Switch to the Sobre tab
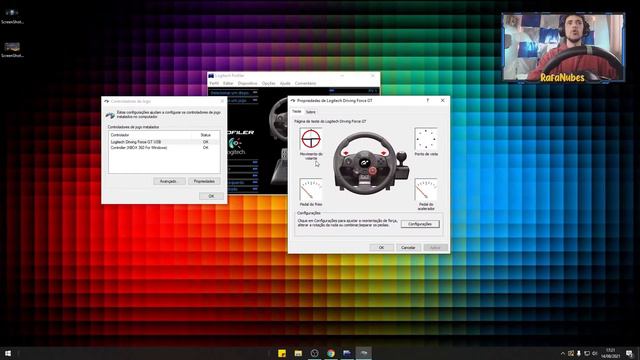The width and height of the screenshot is (640, 360). [x=311, y=112]
